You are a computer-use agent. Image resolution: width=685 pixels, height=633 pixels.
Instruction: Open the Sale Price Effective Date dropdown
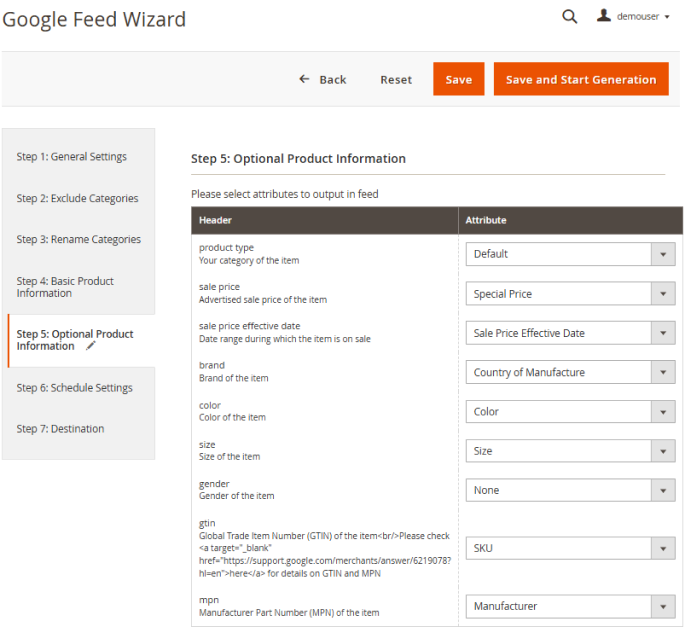570,333
